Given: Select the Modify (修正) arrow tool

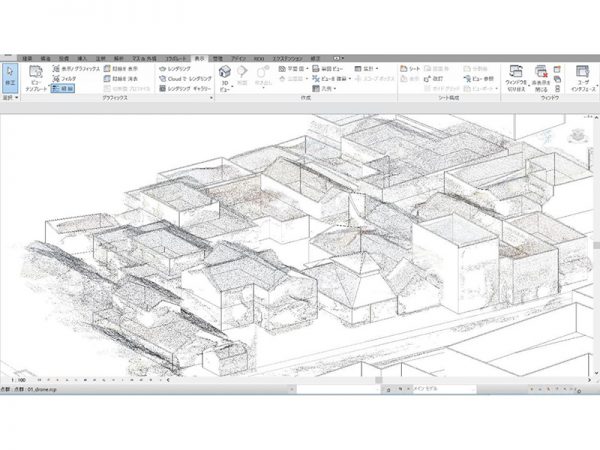Looking at the screenshot, I should pyautogui.click(x=9, y=76).
